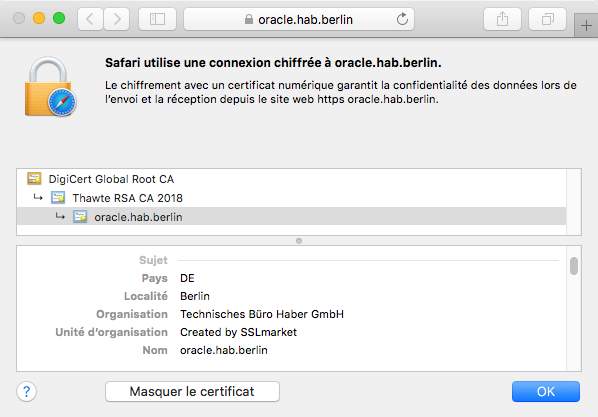Viewport: 598px width, 417px height.
Task: Click the heading 'Safari utilise une connexion chiffrée'
Action: click(273, 63)
